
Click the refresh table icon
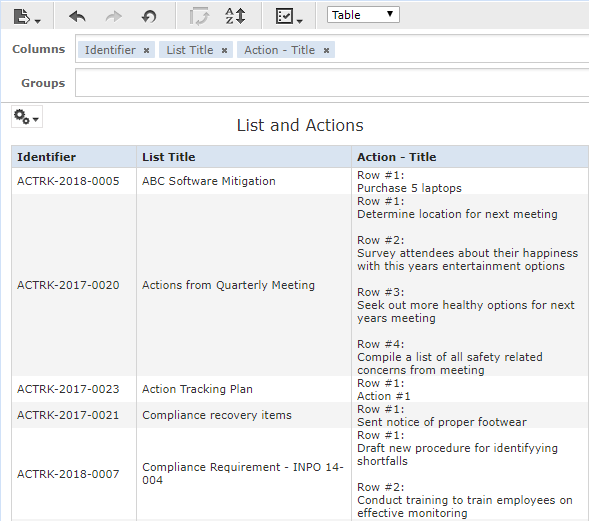pyautogui.click(x=199, y=17)
